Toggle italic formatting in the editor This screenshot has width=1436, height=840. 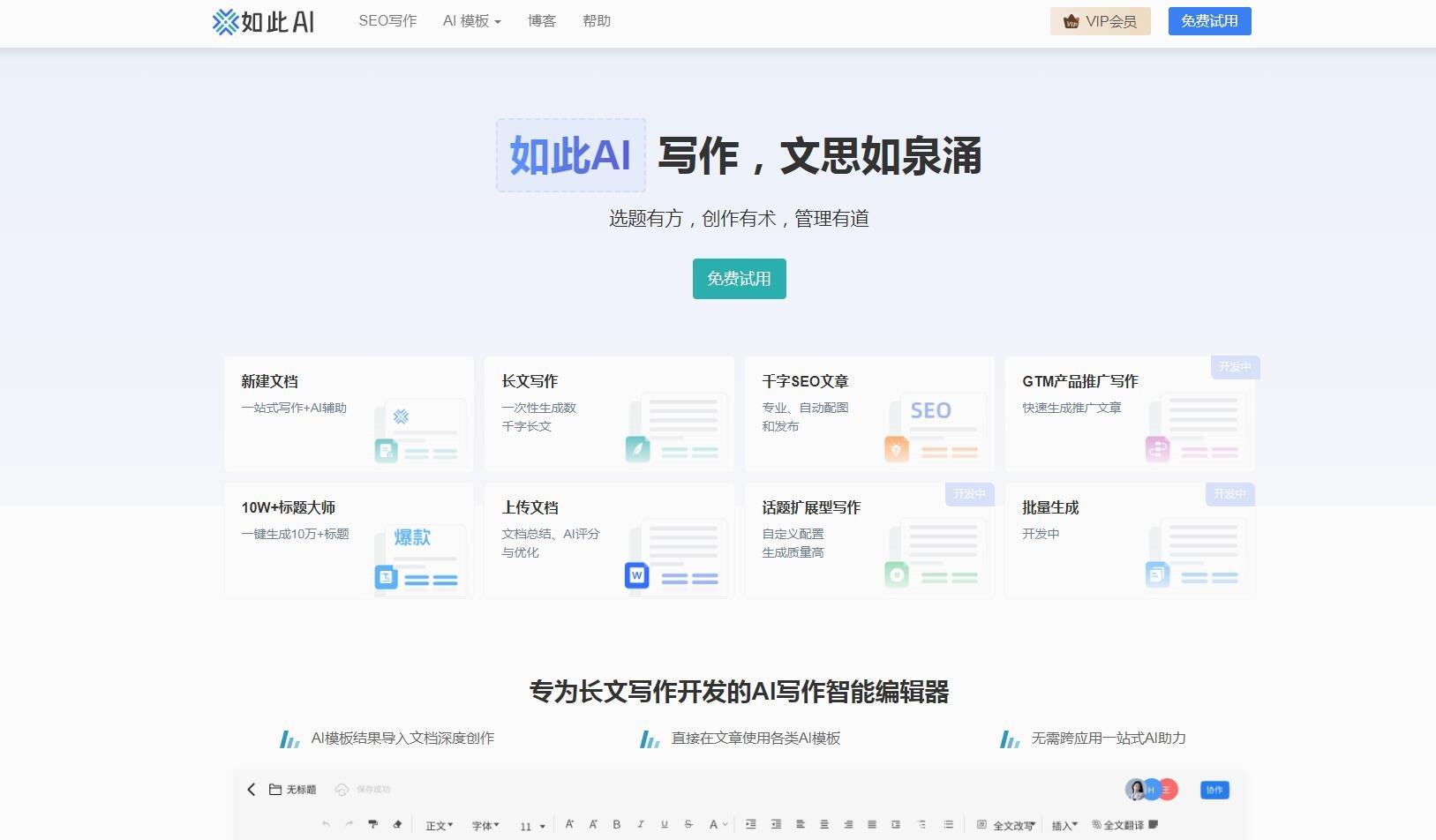coord(640,824)
